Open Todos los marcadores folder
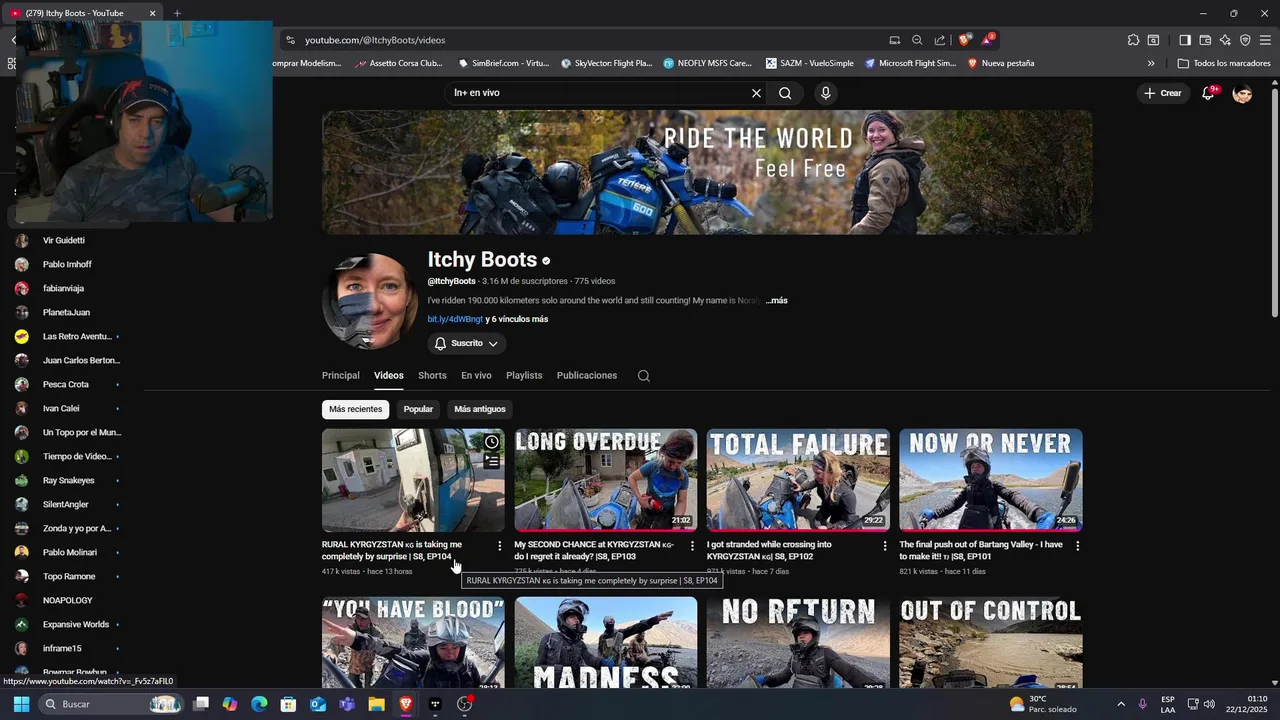1280x720 pixels. 1224,63
